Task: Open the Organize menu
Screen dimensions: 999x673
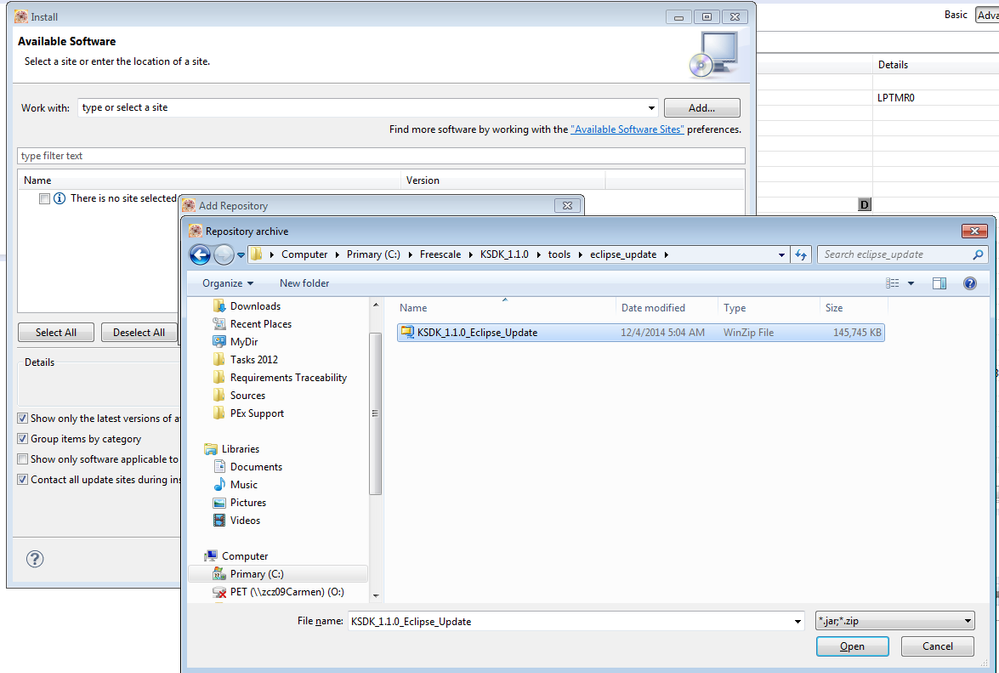Action: [227, 283]
